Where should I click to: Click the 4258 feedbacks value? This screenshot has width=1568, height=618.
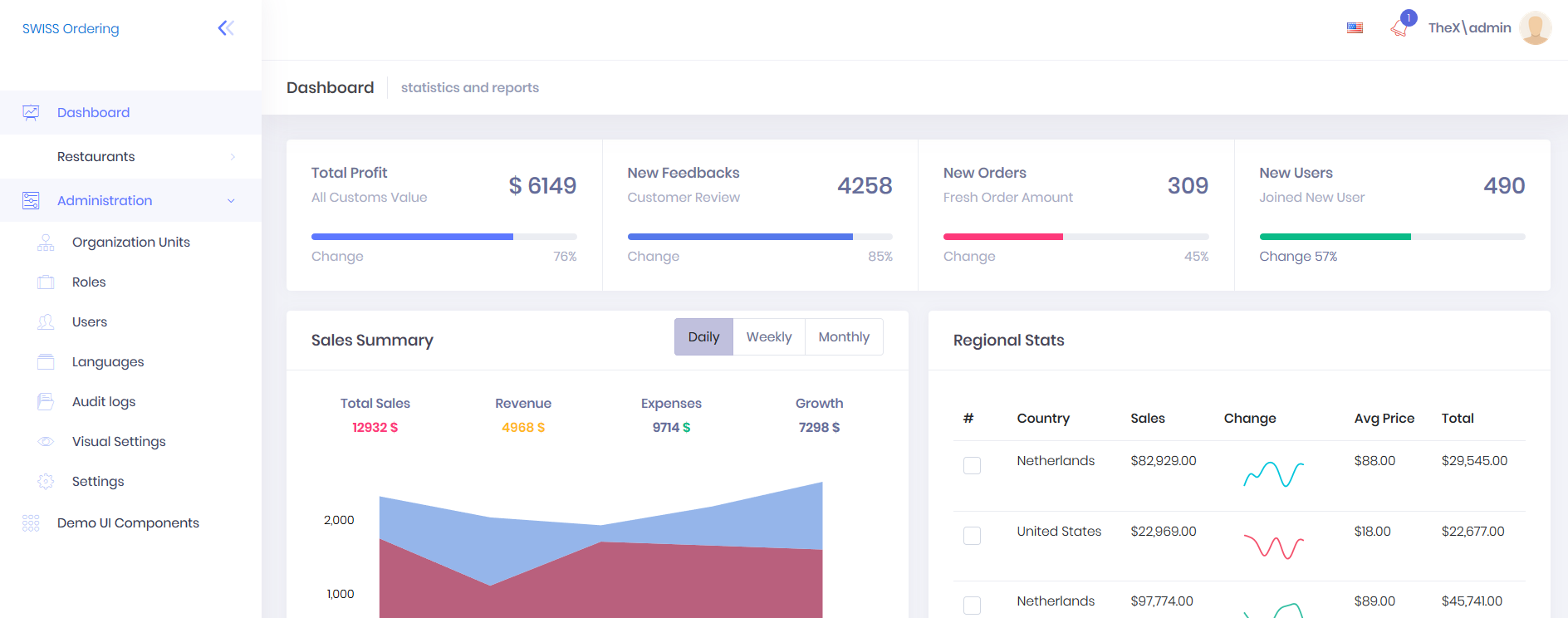point(865,186)
